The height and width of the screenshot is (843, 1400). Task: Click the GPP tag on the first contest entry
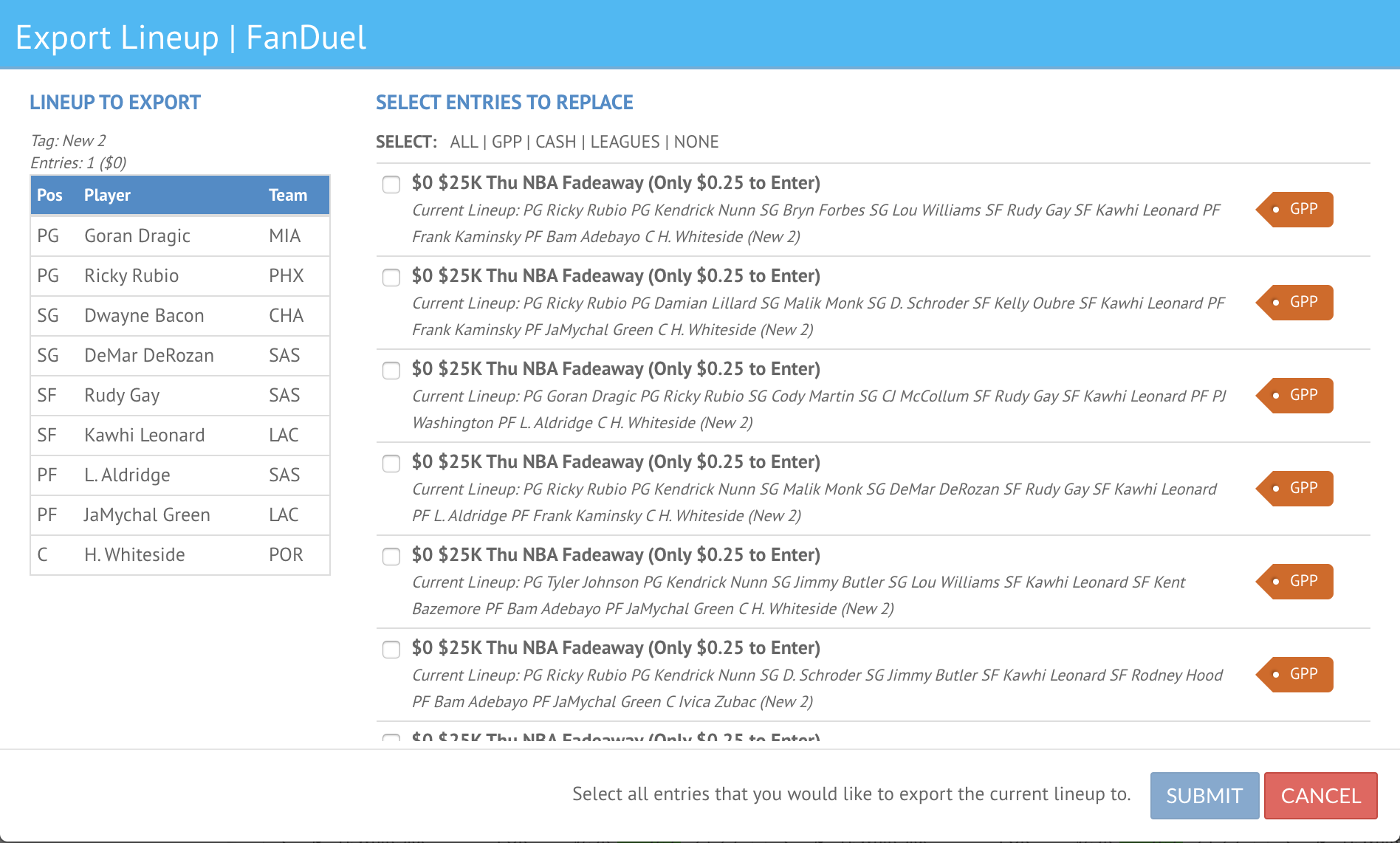(x=1293, y=209)
